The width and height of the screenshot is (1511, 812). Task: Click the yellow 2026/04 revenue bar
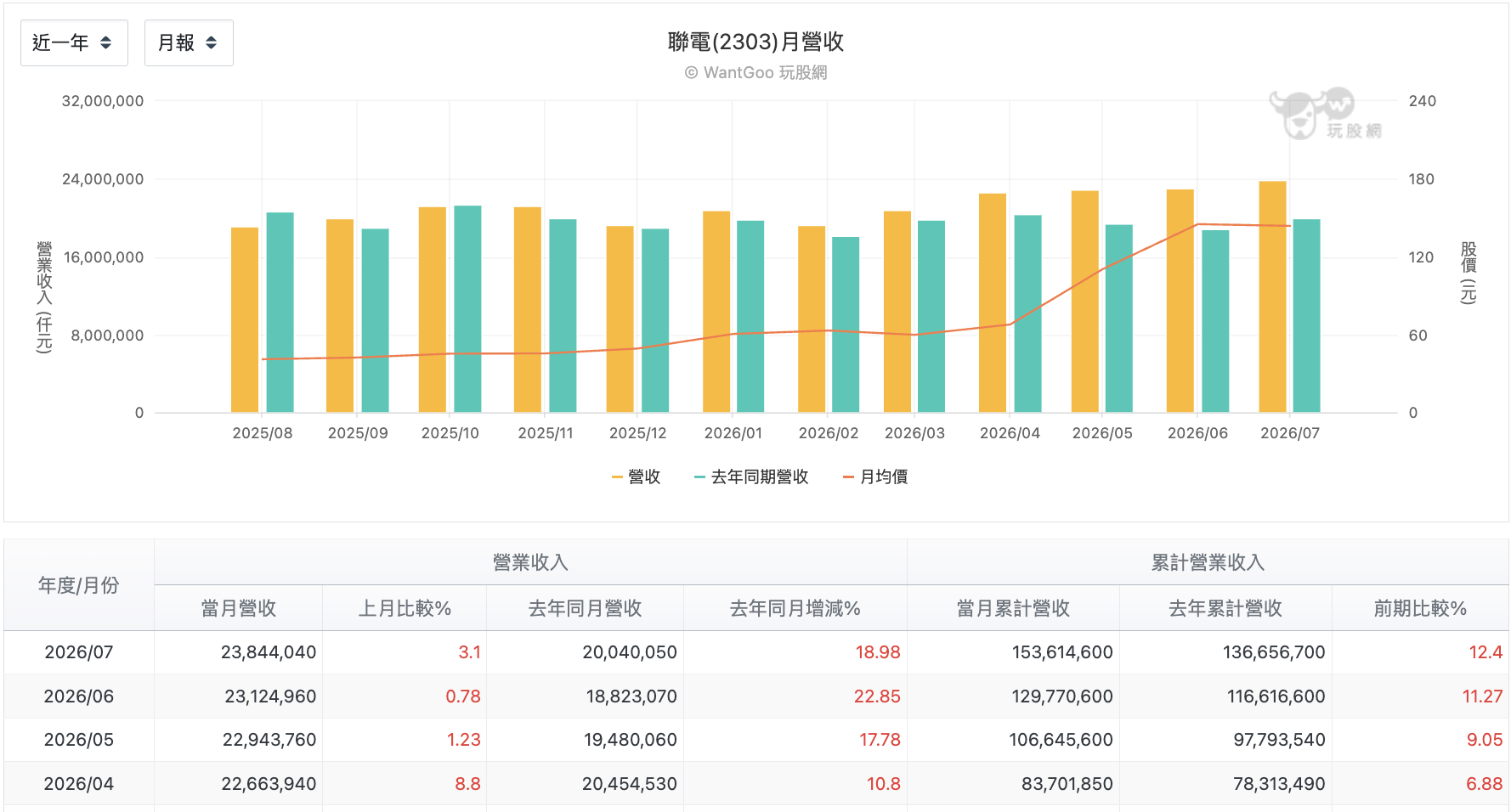pyautogui.click(x=993, y=303)
